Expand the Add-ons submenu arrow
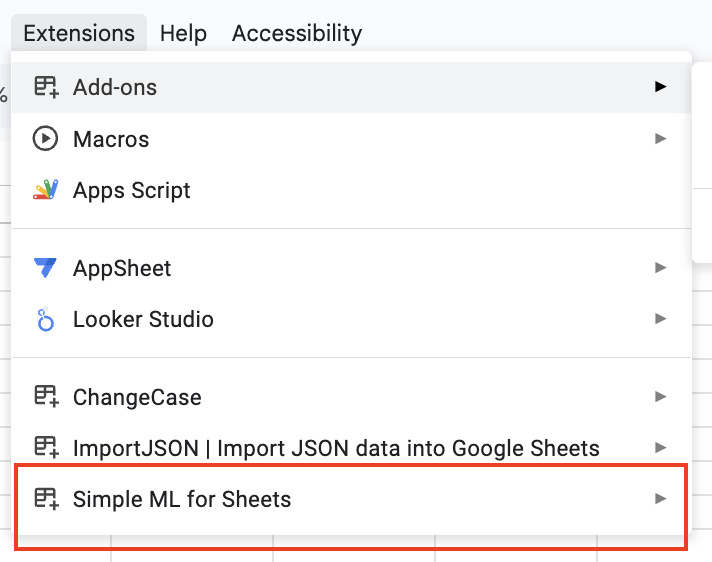This screenshot has height=562, width=712. click(660, 87)
